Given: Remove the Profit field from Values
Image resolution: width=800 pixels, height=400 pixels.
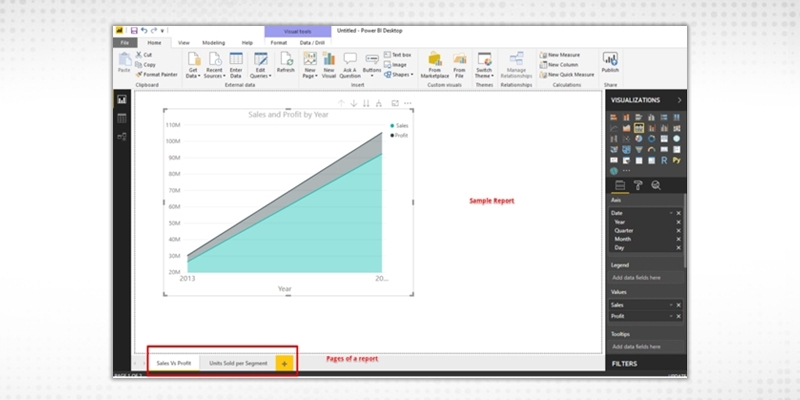Looking at the screenshot, I should 679,316.
